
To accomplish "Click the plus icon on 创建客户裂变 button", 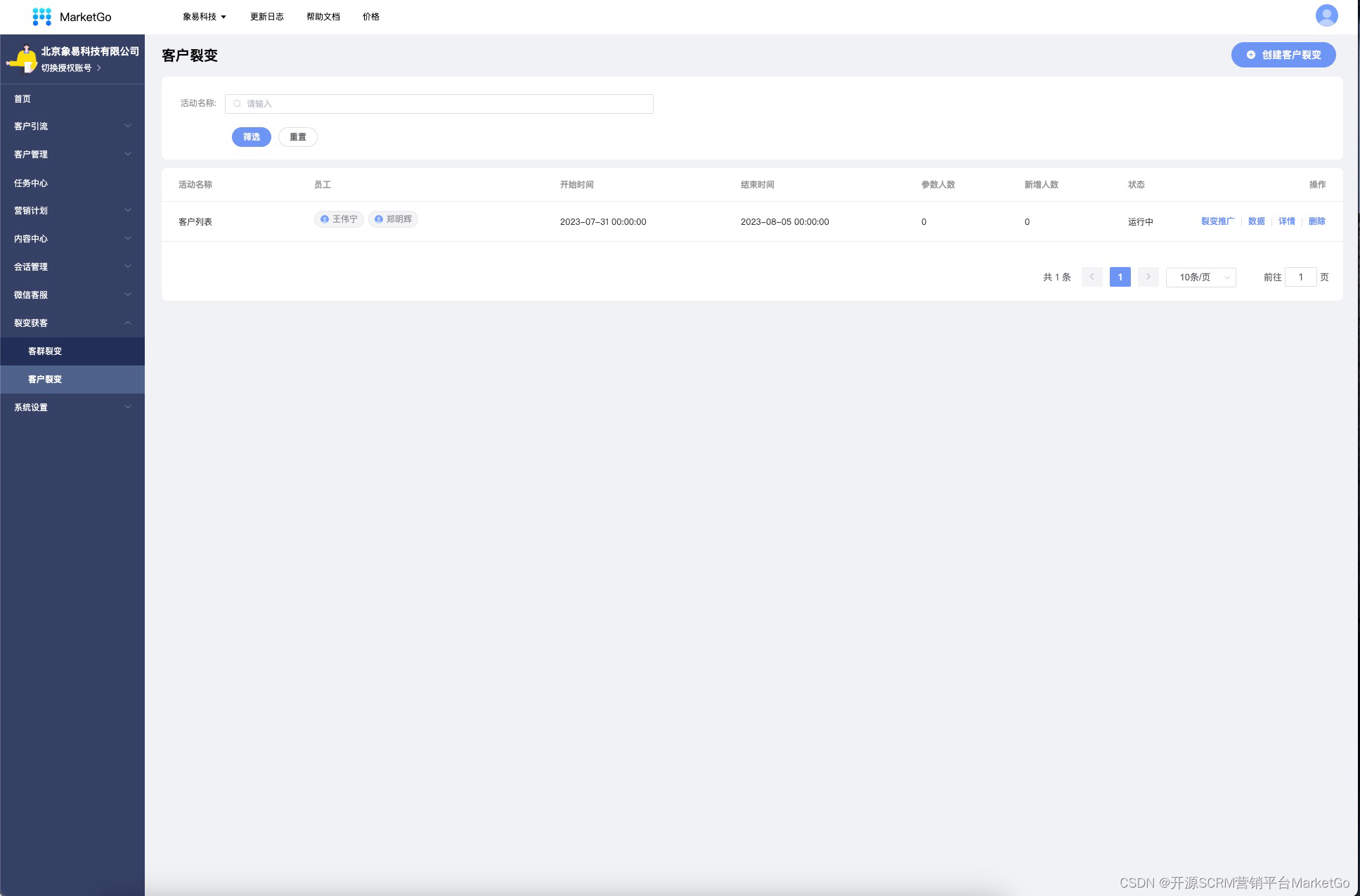I will pyautogui.click(x=1250, y=54).
